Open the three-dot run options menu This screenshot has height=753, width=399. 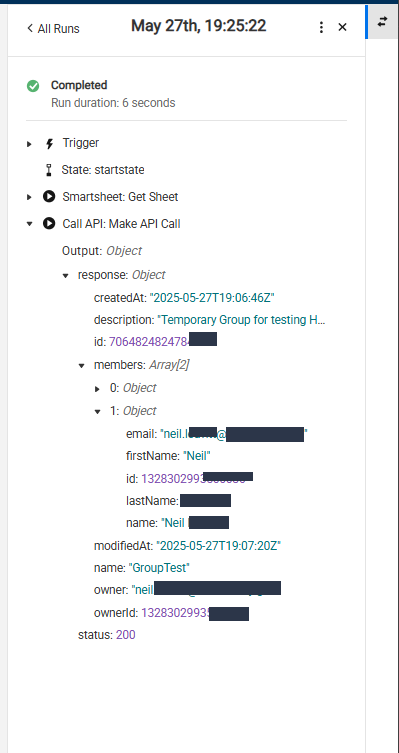(x=321, y=27)
